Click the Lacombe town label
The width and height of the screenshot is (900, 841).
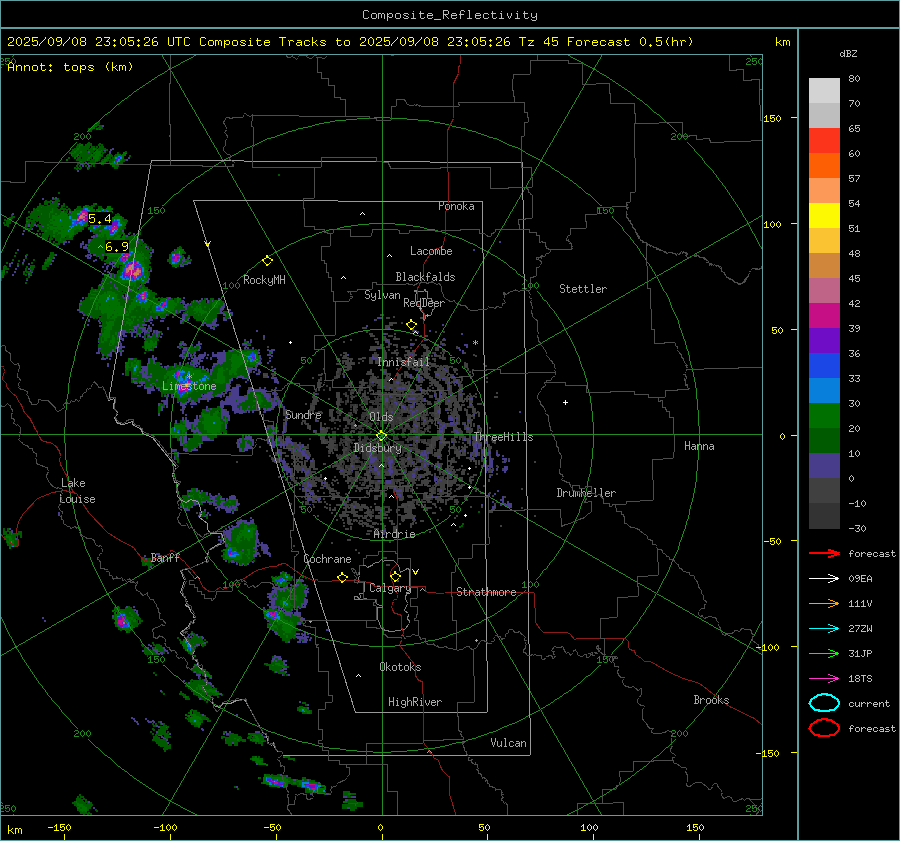tap(431, 251)
